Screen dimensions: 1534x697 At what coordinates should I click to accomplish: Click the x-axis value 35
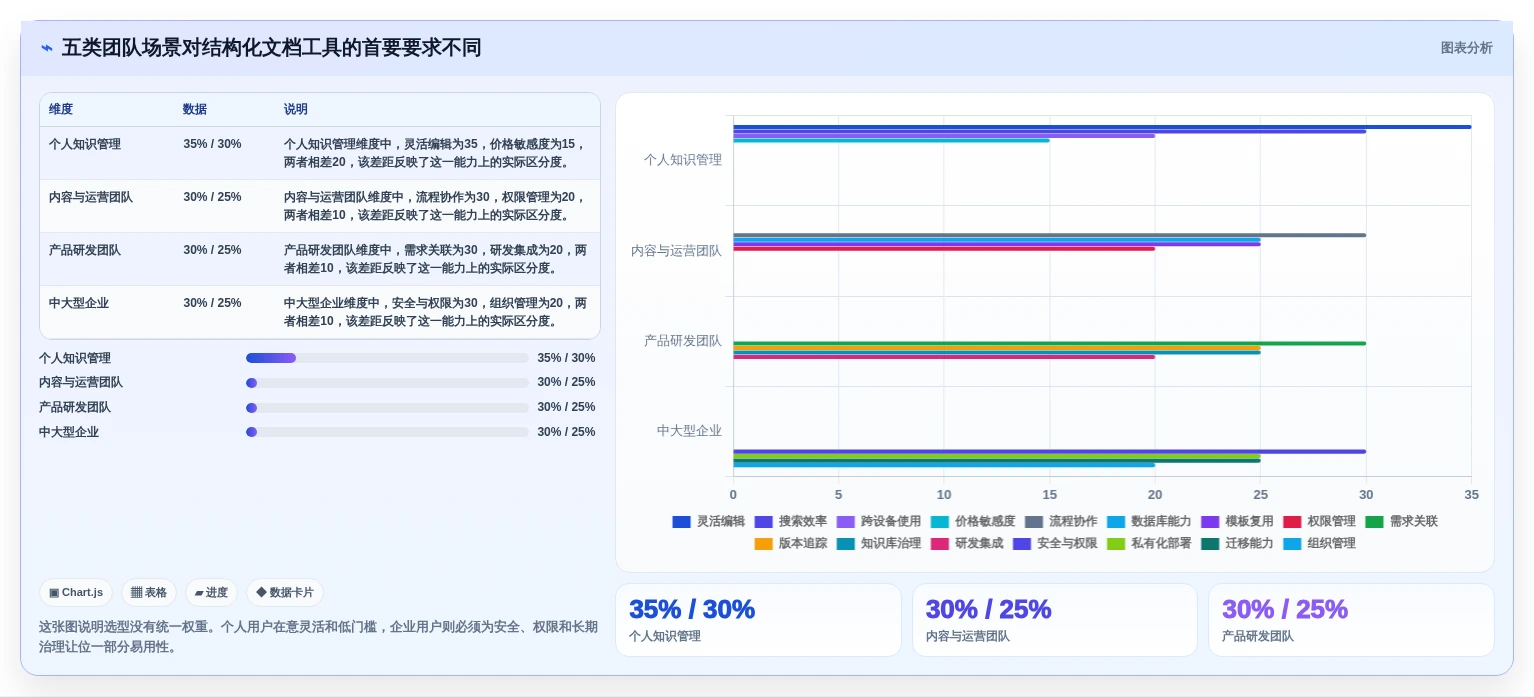pos(1471,495)
